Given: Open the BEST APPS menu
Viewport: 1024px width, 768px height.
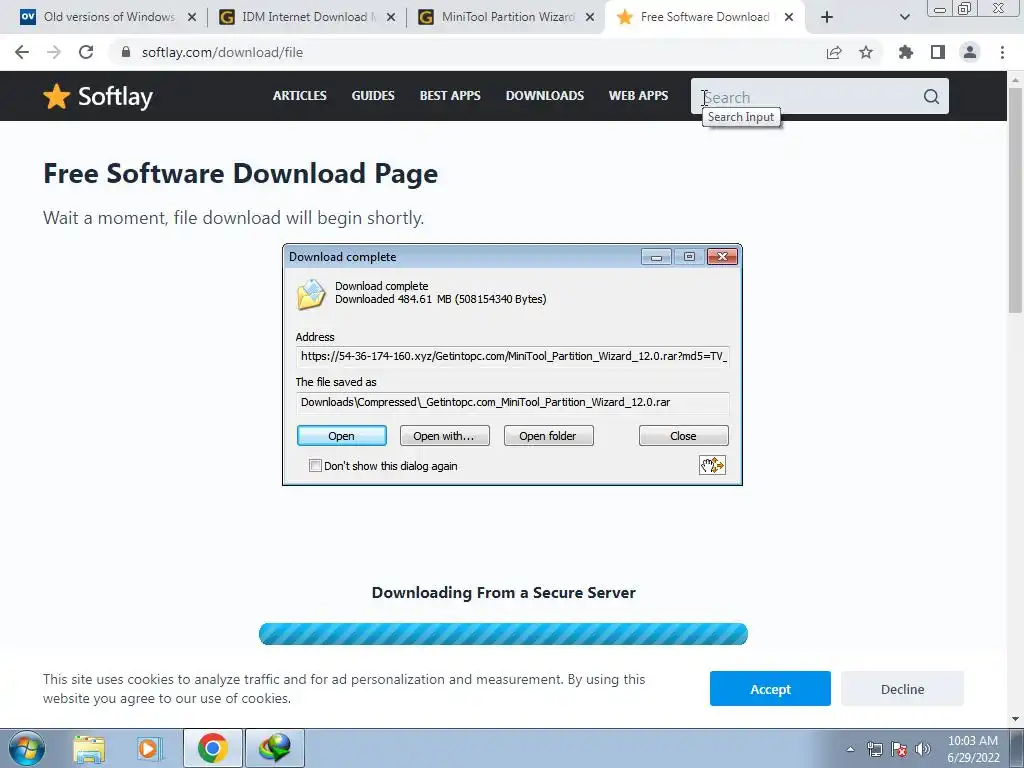Looking at the screenshot, I should [450, 95].
